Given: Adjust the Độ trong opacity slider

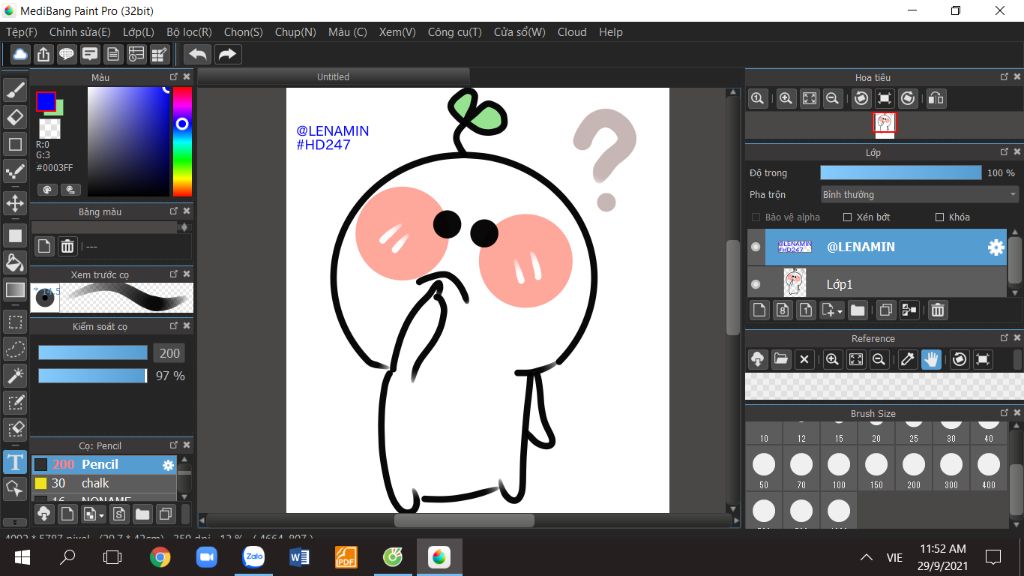Looking at the screenshot, I should (901, 172).
